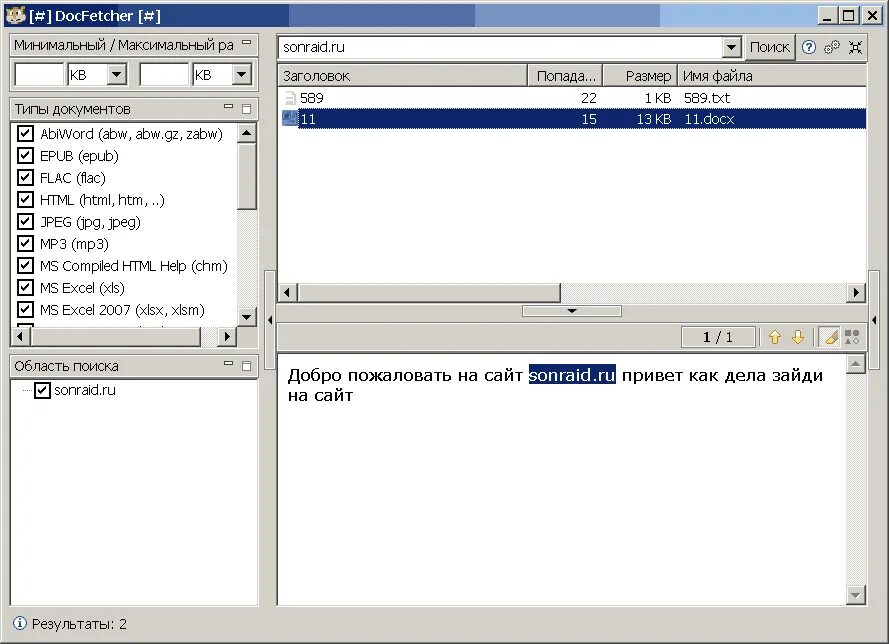This screenshot has height=644, width=889.
Task: Click document types horizontal scroll right arrow
Action: click(x=227, y=337)
